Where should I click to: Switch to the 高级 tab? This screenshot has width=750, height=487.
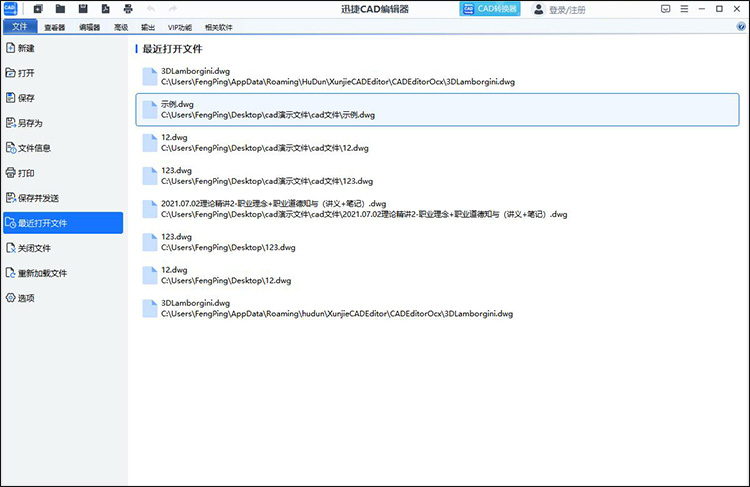pyautogui.click(x=121, y=27)
